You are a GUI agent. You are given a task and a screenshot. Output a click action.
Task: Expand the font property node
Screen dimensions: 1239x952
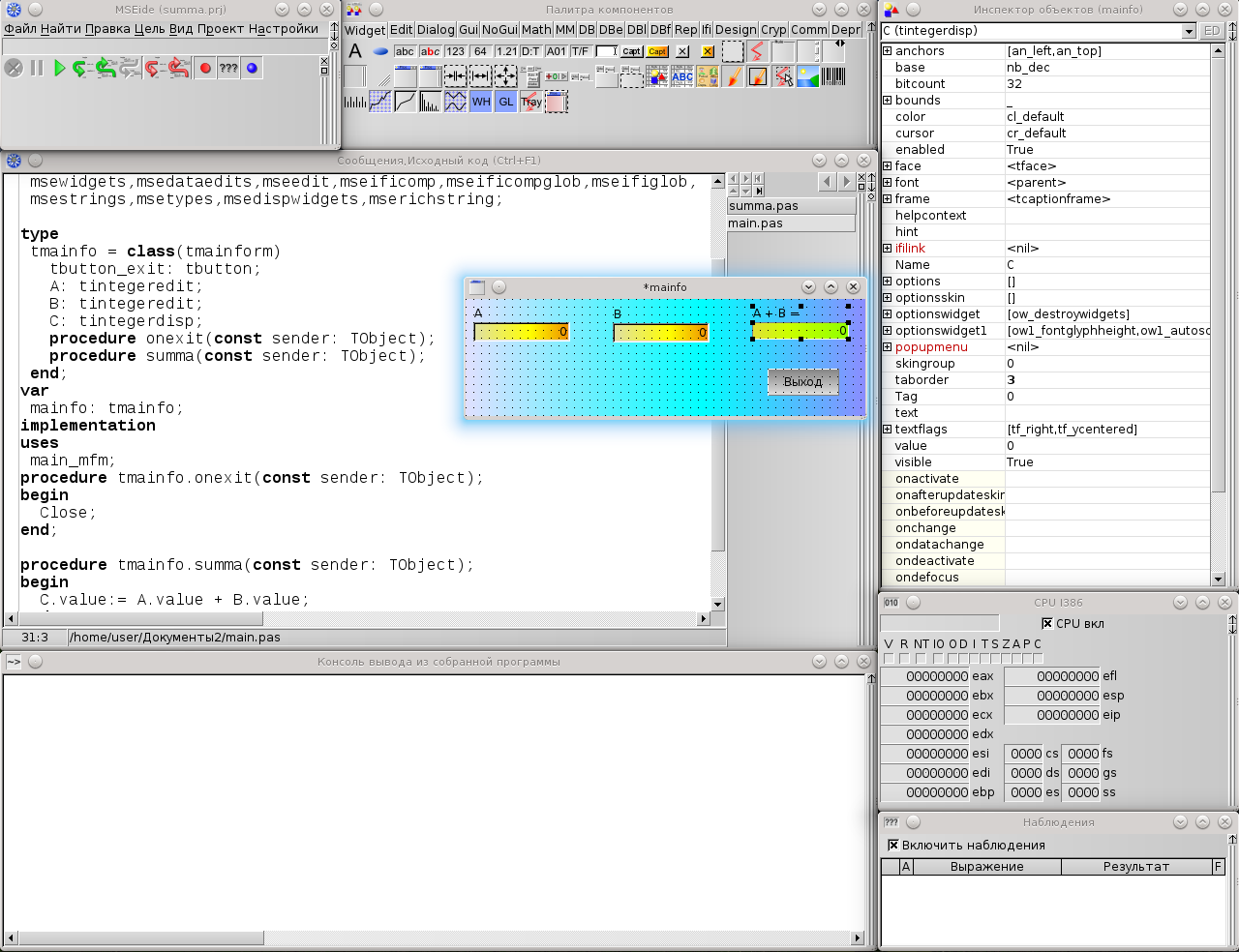coord(887,183)
